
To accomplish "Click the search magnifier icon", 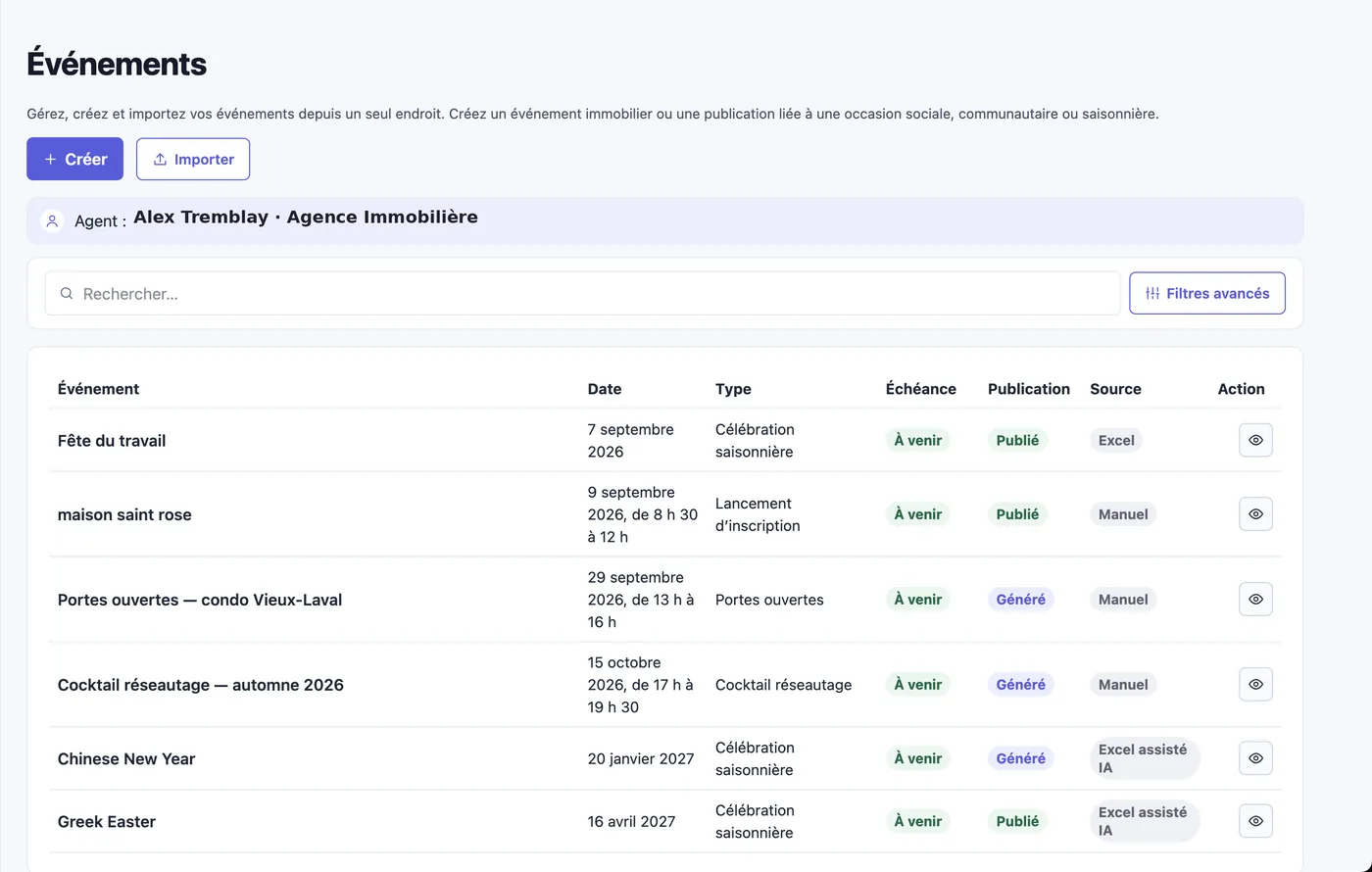I will pyautogui.click(x=67, y=294).
